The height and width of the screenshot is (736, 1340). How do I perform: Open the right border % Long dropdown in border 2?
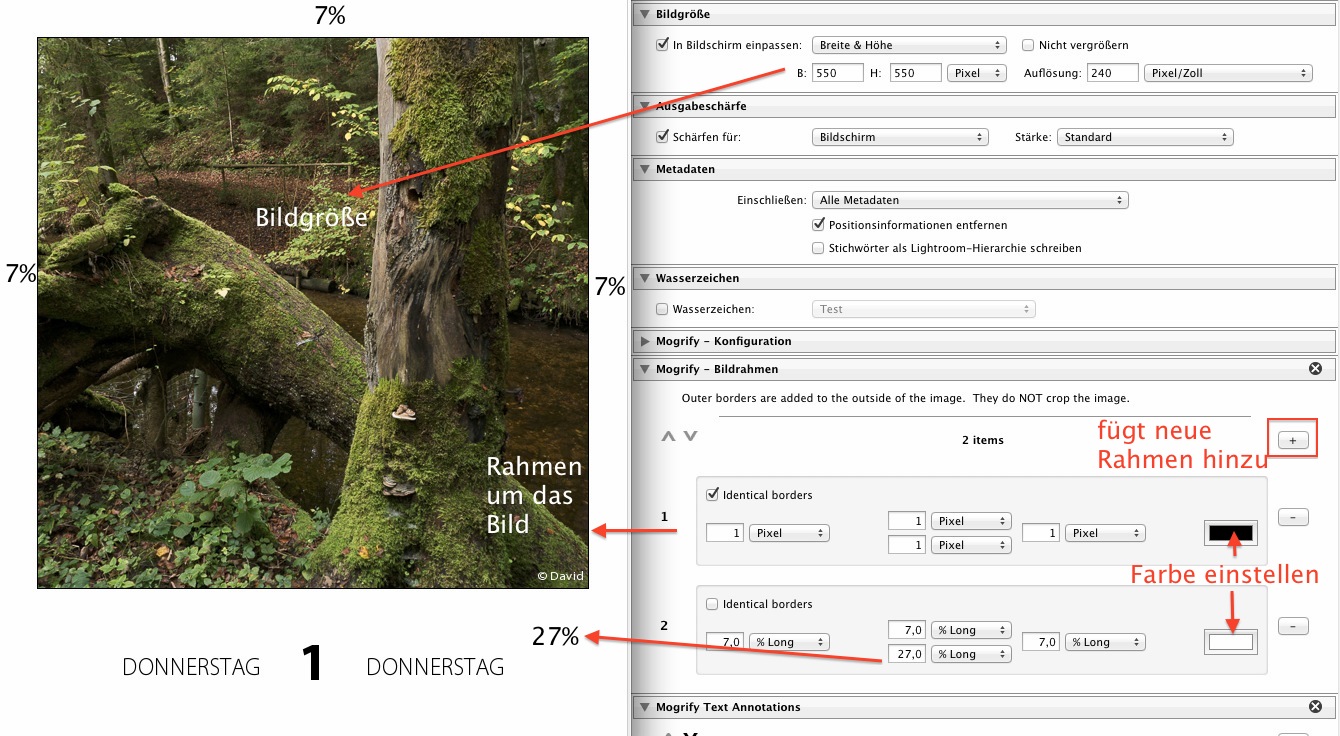(1105, 642)
